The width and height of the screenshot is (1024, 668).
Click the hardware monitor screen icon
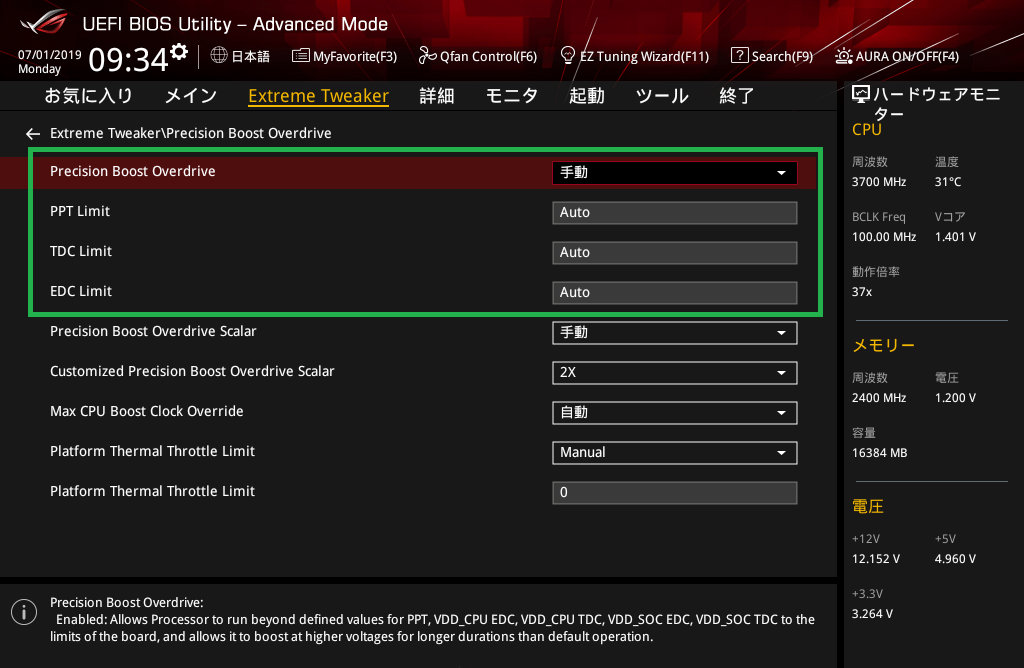click(861, 95)
